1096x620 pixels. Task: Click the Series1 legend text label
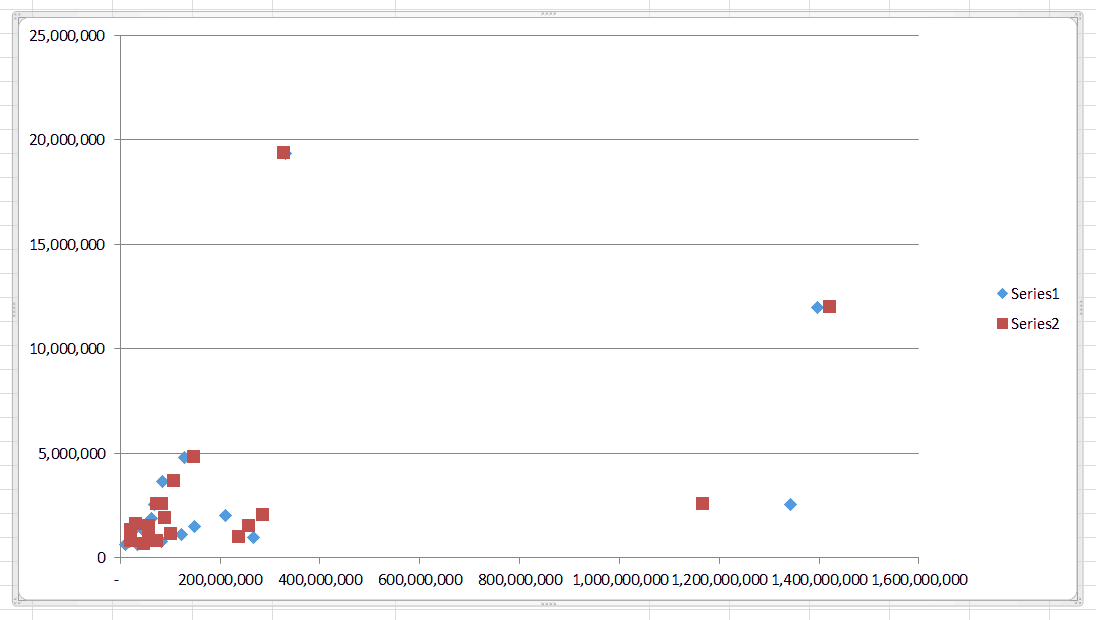point(1033,293)
